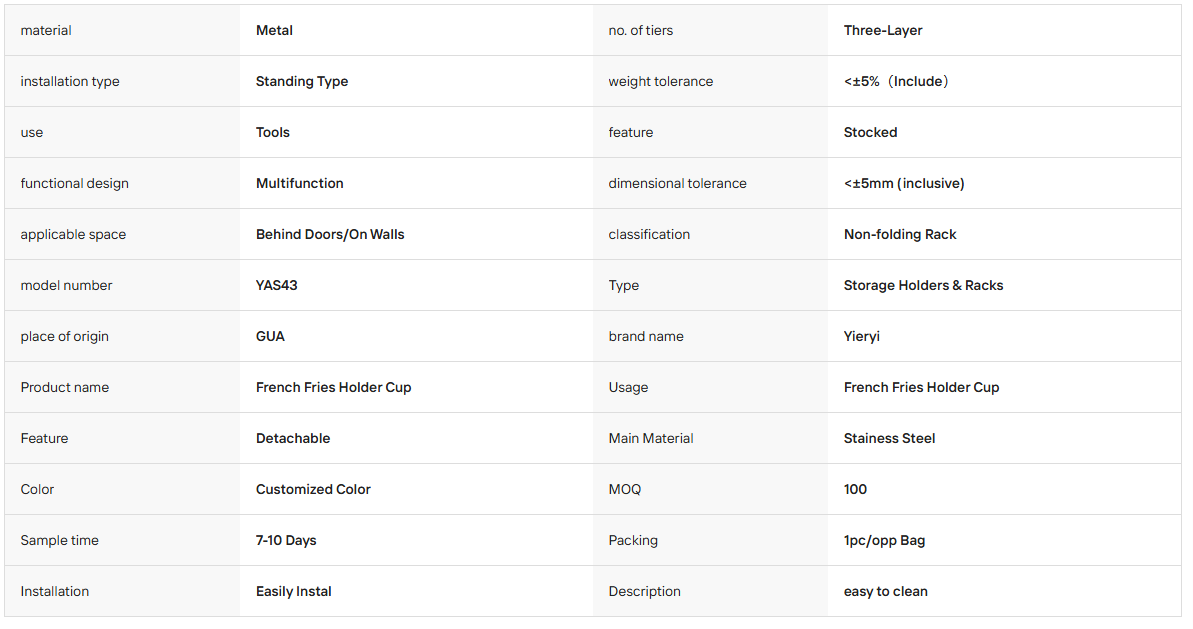Select the 'Customized Color' value
The image size is (1193, 629).
click(313, 489)
